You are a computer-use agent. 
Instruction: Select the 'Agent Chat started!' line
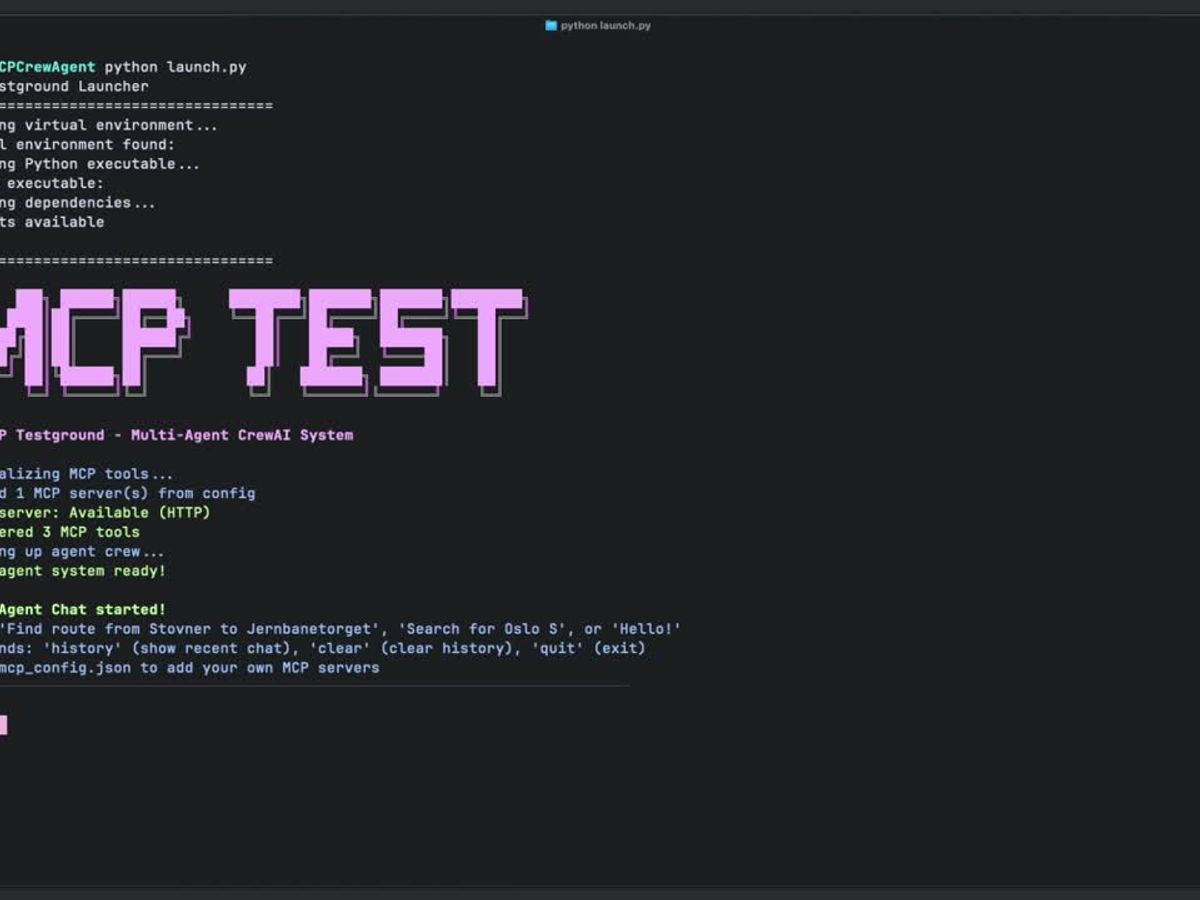pyautogui.click(x=83, y=609)
